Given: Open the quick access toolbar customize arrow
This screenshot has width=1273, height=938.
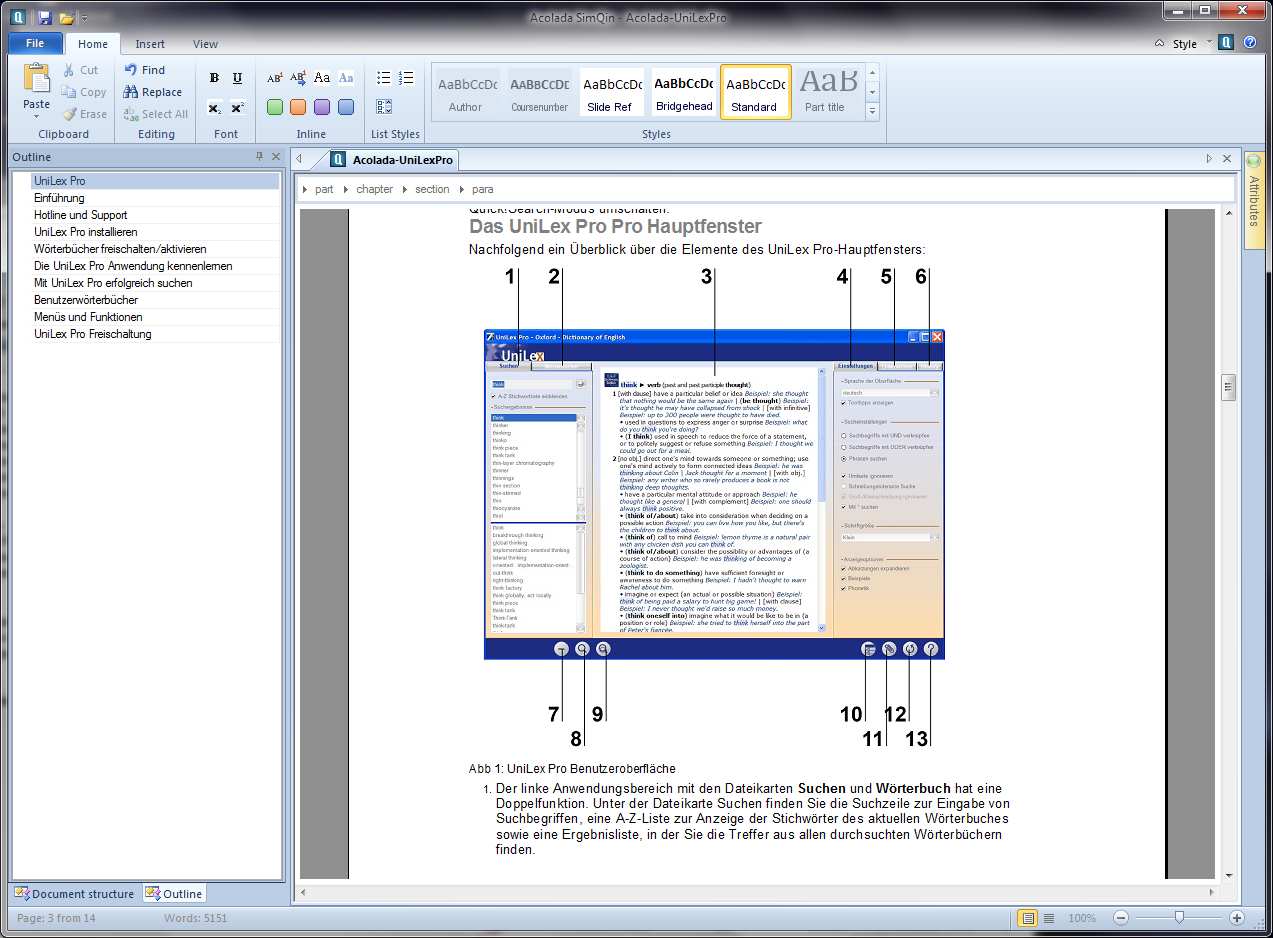Looking at the screenshot, I should [x=85, y=19].
